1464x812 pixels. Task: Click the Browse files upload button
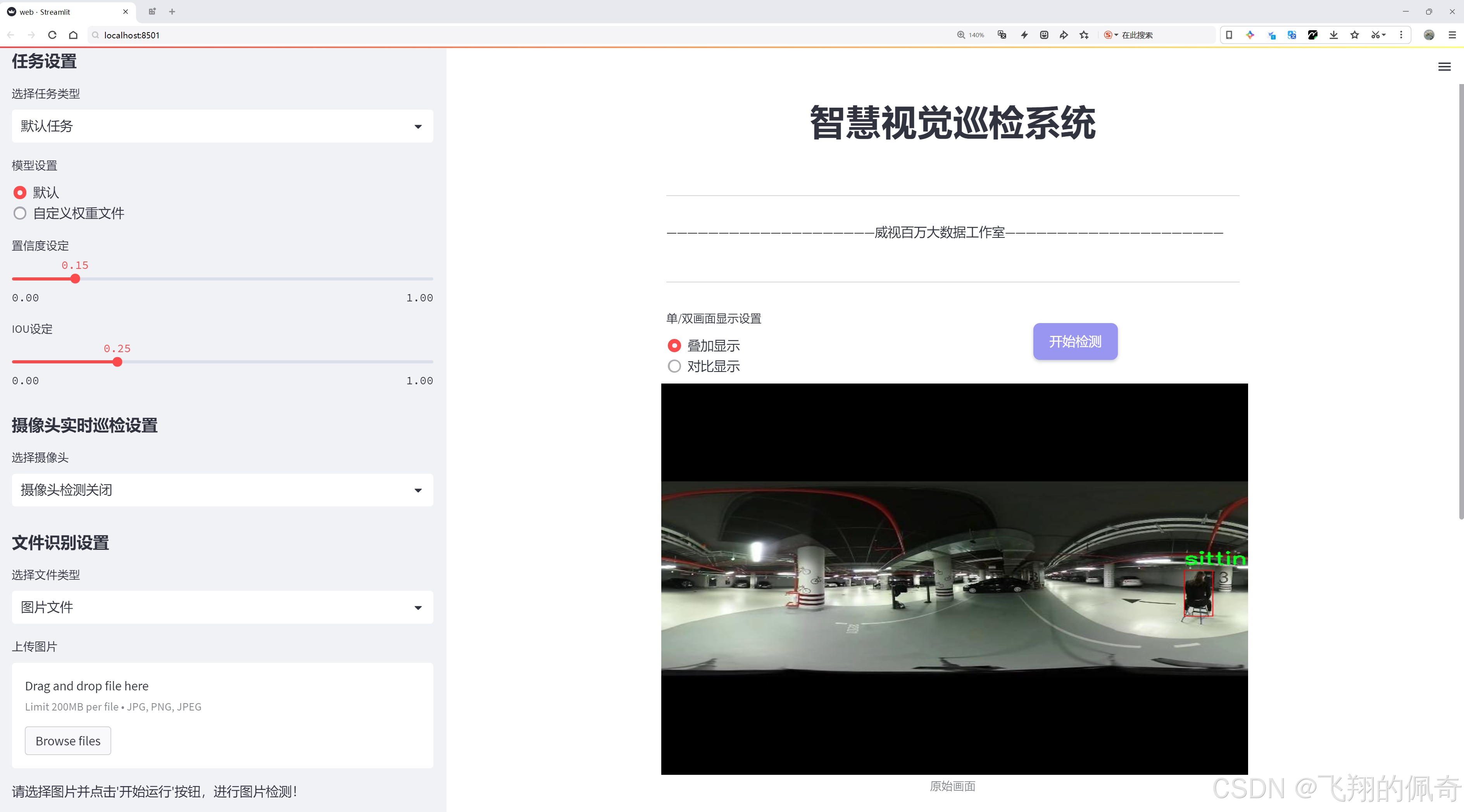[x=67, y=740]
